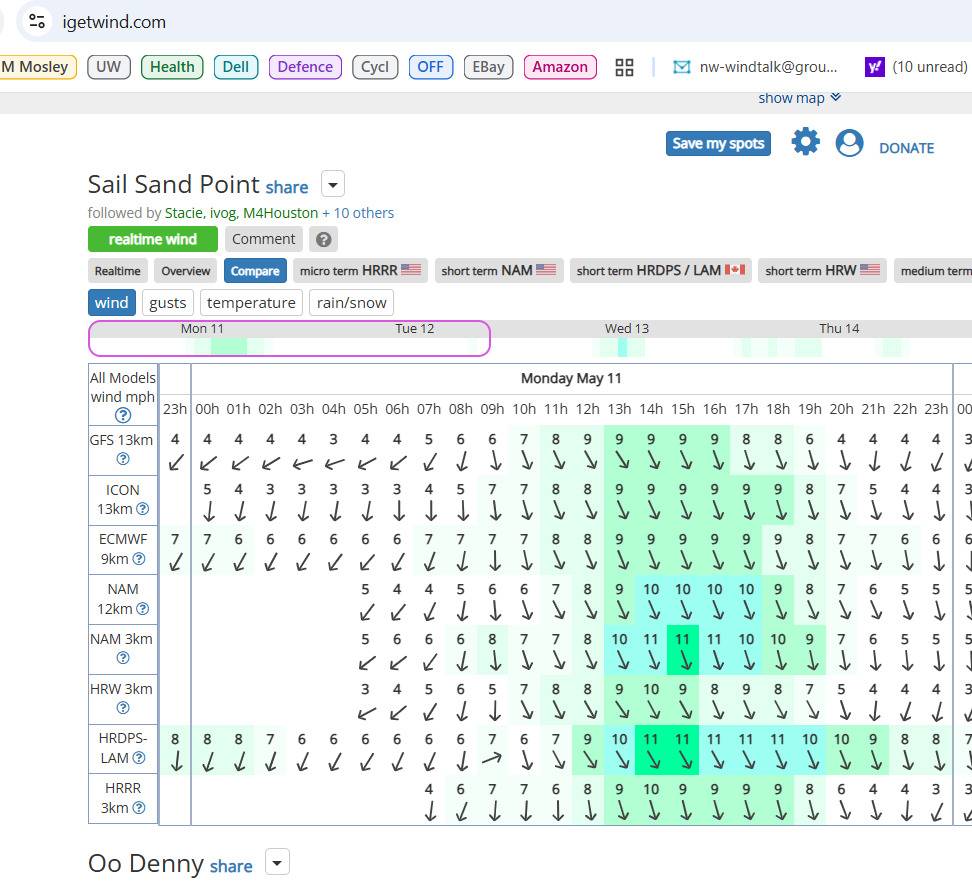Click the HRW 3km help icon

pyautogui.click(x=123, y=707)
